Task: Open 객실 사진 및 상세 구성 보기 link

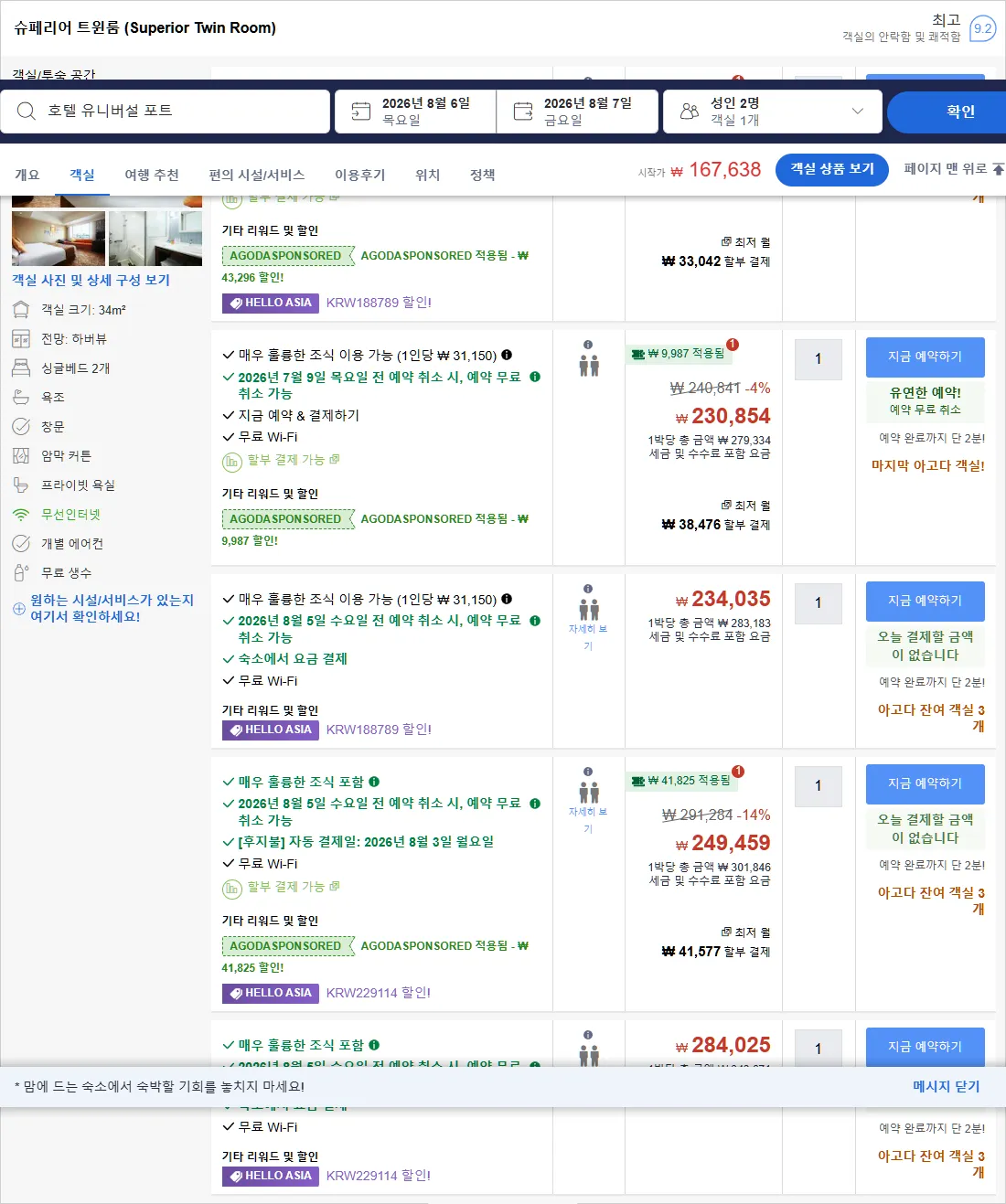Action: [91, 280]
